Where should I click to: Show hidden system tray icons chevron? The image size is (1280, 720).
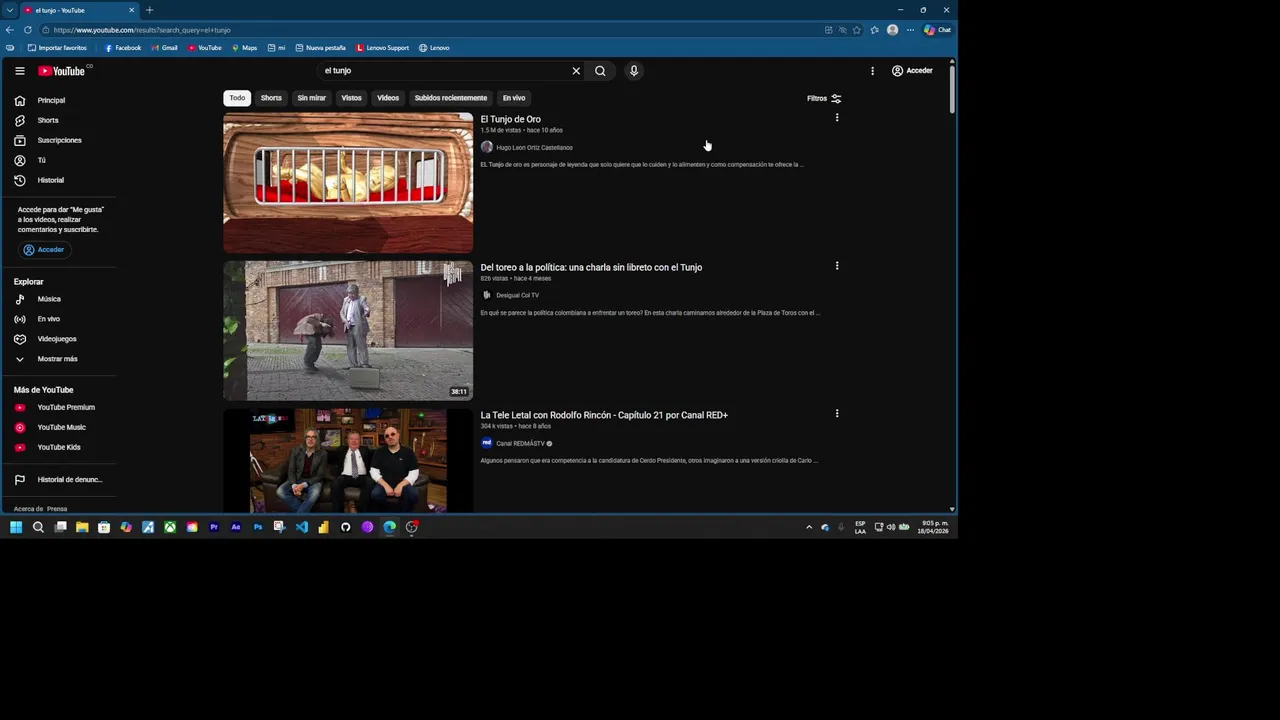(x=809, y=527)
